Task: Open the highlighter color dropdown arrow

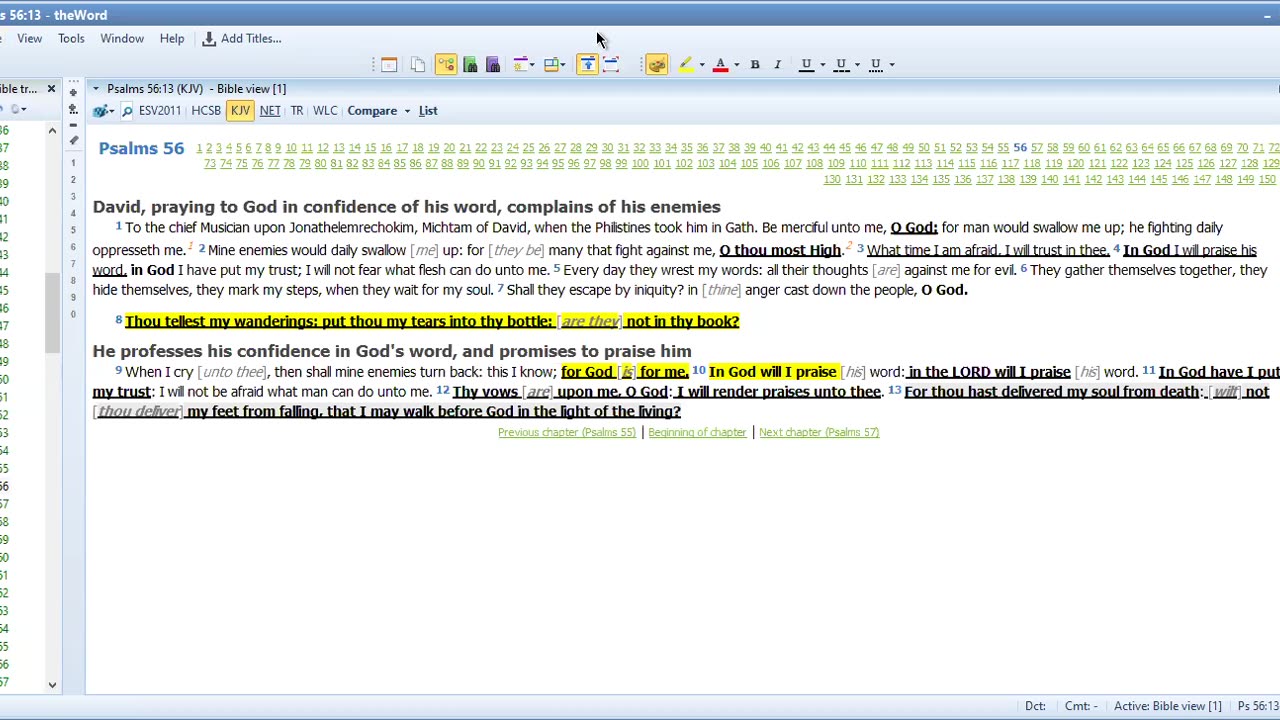Action: point(701,65)
